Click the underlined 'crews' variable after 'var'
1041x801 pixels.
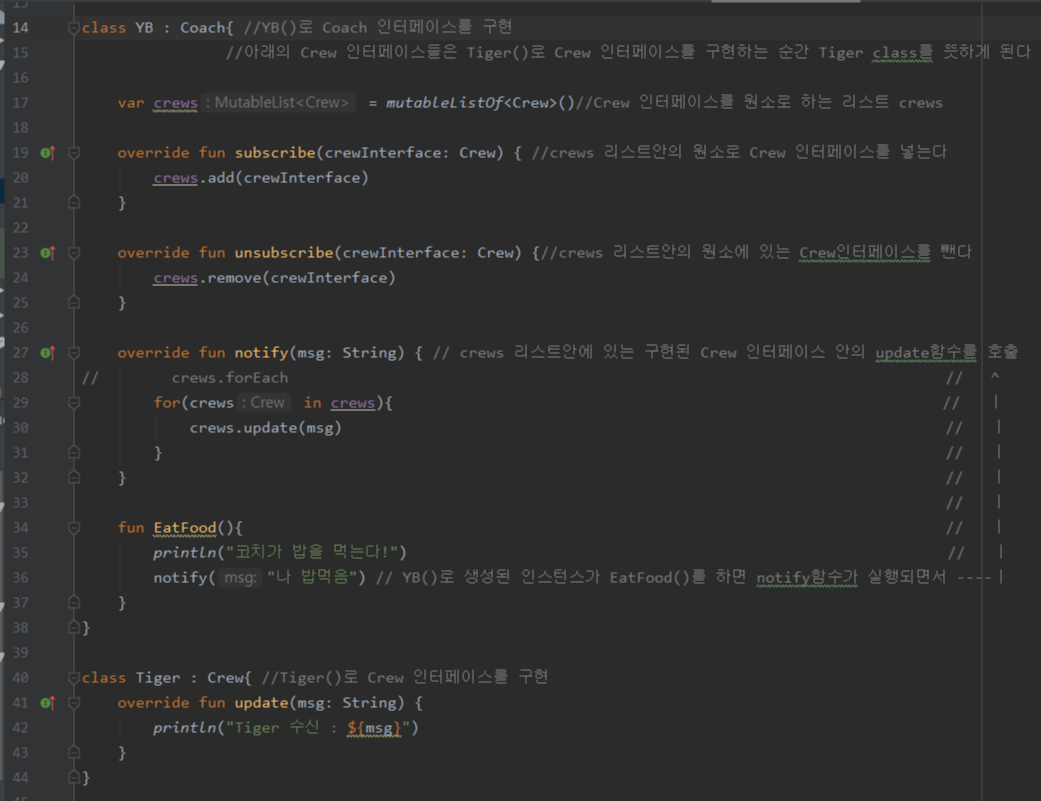tap(175, 103)
